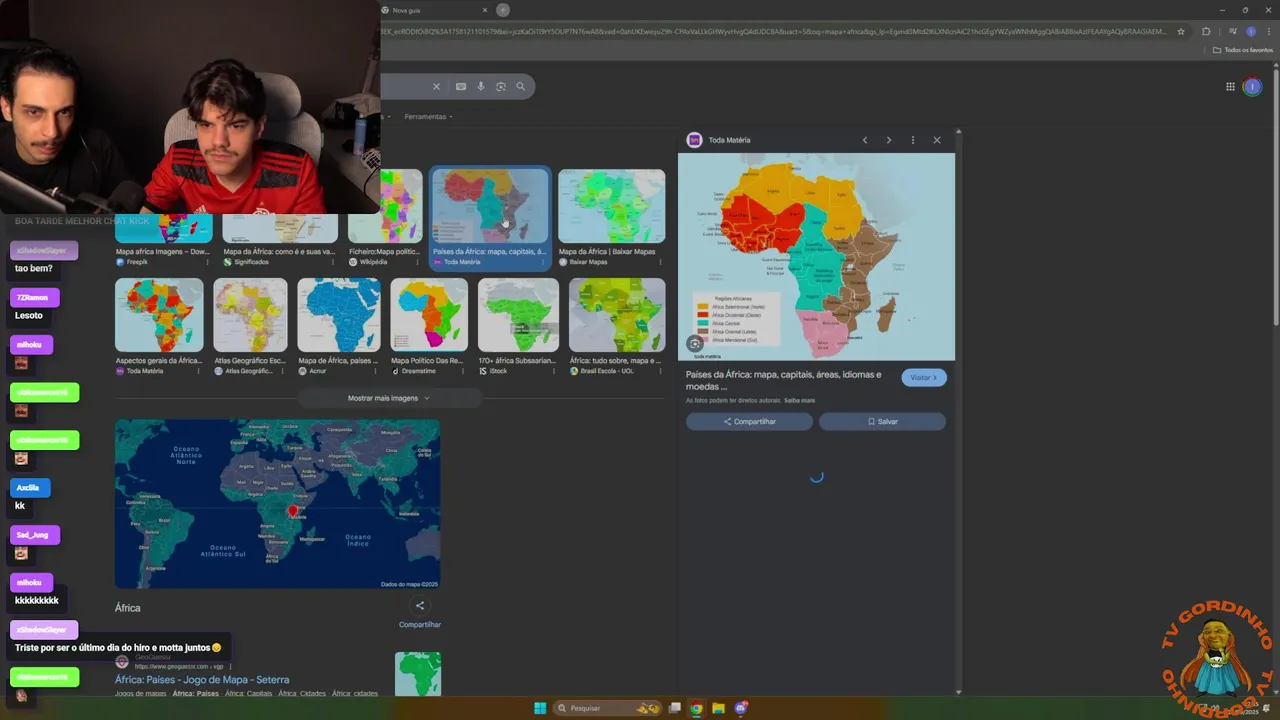Open the large Africa regions map preview
This screenshot has width=1280, height=720.
click(x=816, y=256)
